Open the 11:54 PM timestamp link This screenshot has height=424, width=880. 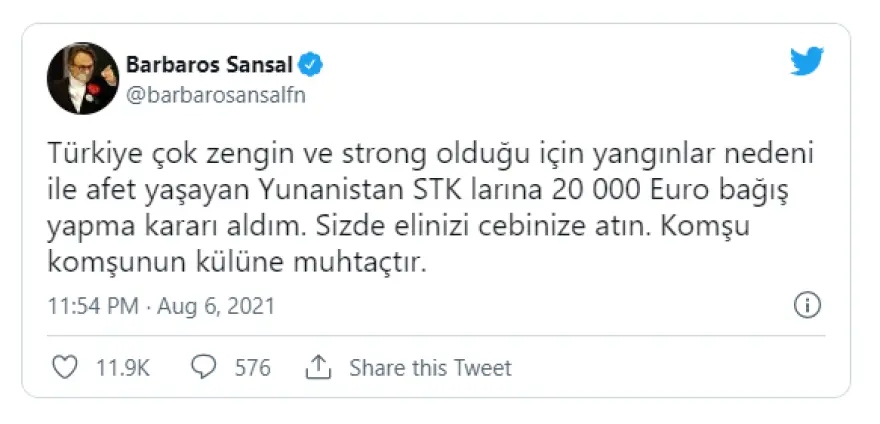tap(93, 305)
